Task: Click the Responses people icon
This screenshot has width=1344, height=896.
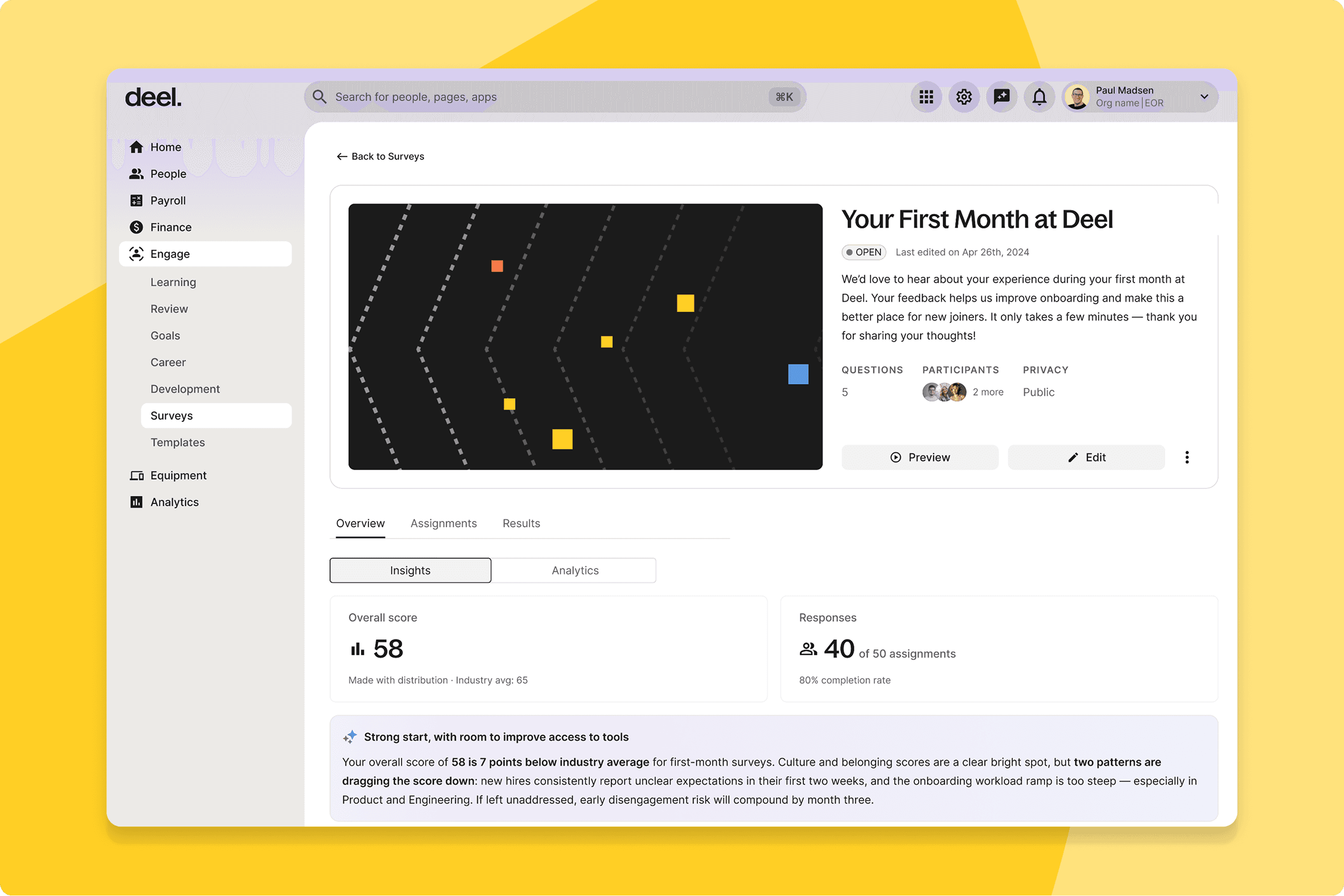Action: click(x=808, y=649)
